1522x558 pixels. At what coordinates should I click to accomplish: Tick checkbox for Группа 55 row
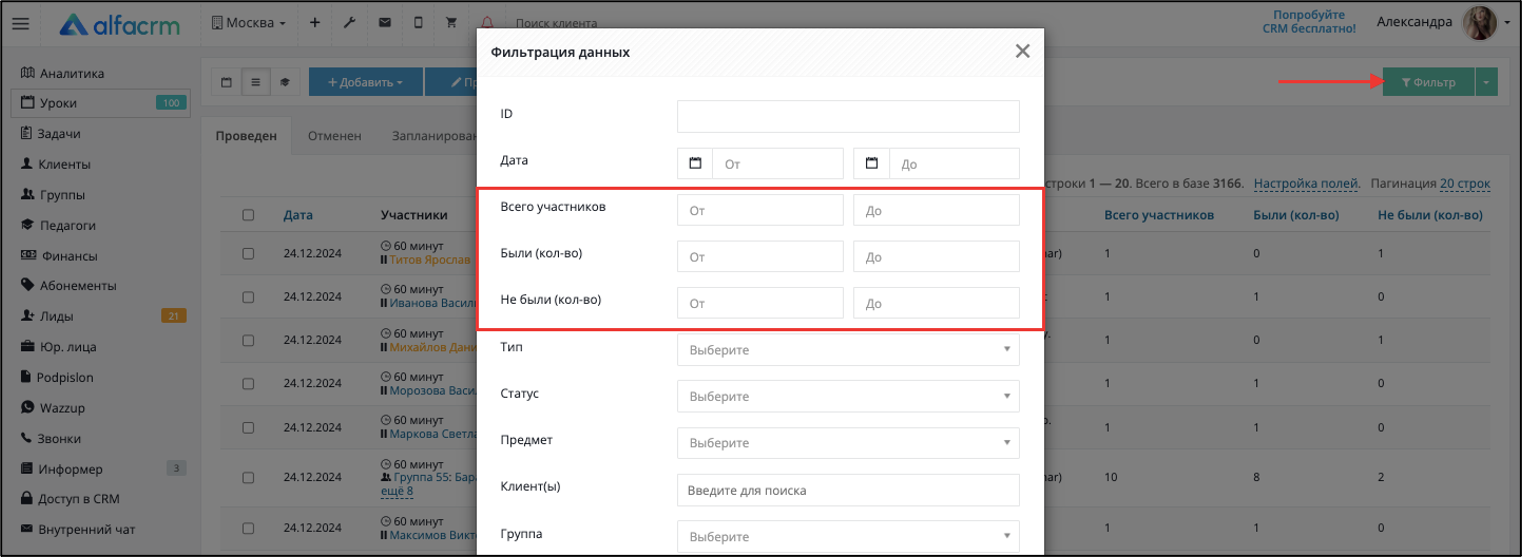248,477
